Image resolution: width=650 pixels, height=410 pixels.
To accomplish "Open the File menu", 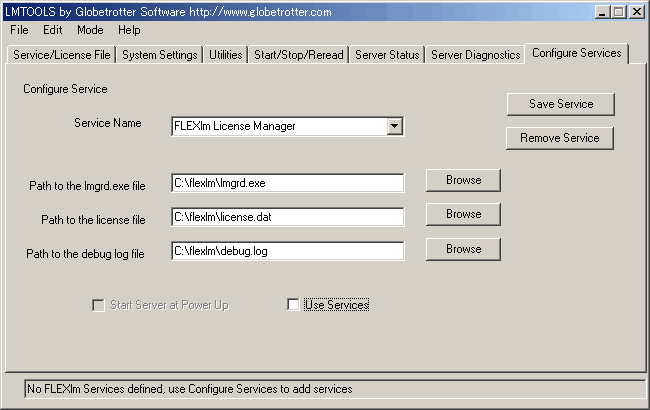I will click(19, 30).
